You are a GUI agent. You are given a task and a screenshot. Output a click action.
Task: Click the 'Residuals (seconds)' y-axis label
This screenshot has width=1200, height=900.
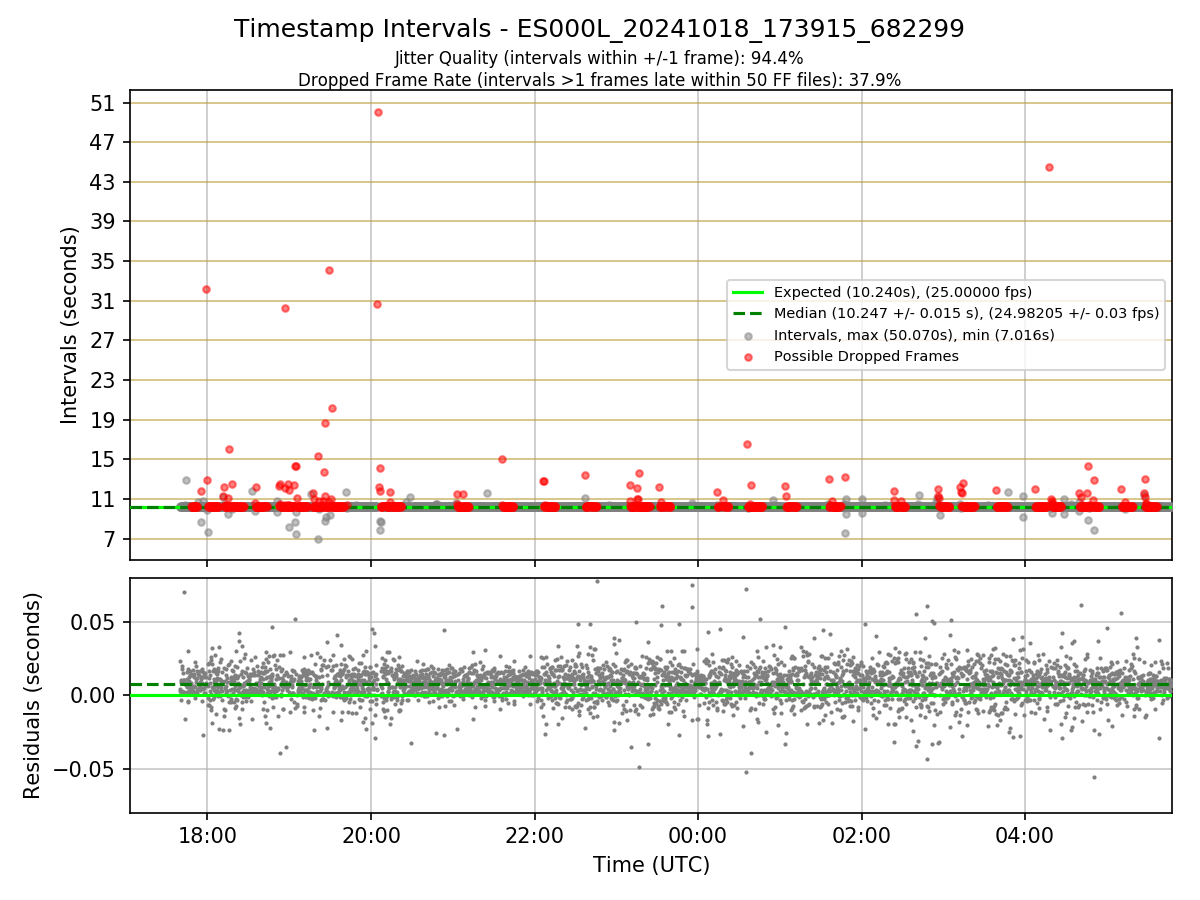tap(32, 696)
